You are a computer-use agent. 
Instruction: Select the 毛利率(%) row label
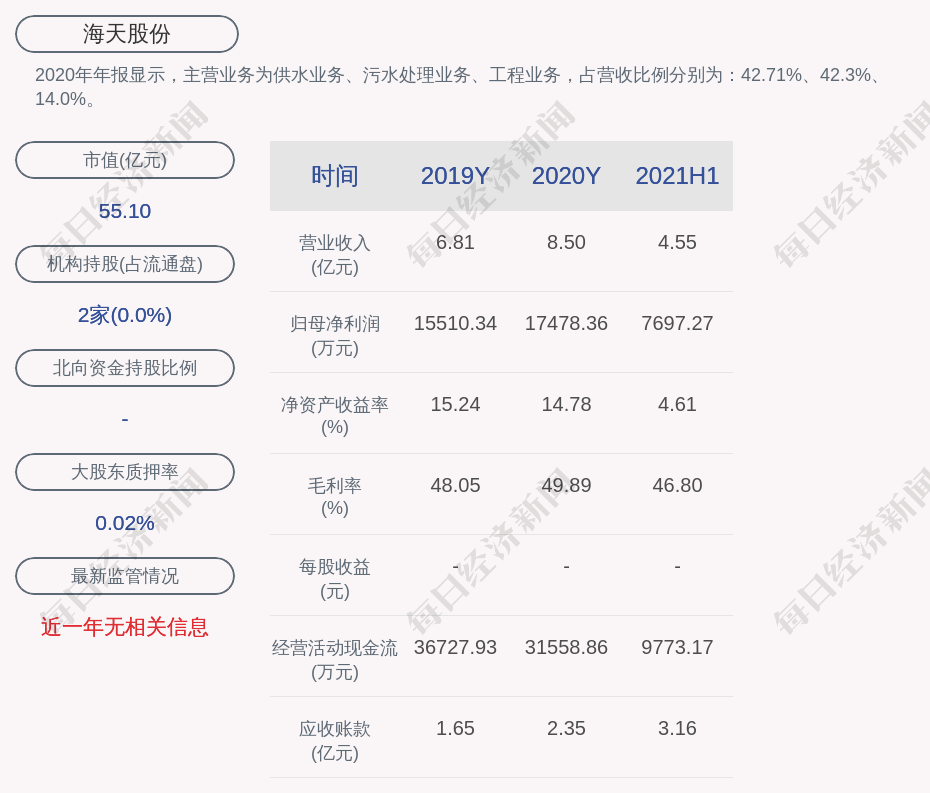(335, 497)
